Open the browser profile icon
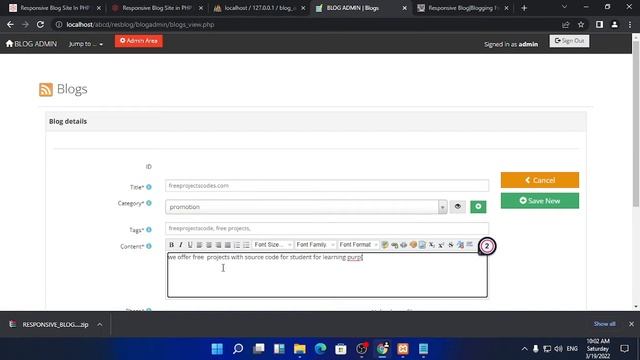 point(614,24)
